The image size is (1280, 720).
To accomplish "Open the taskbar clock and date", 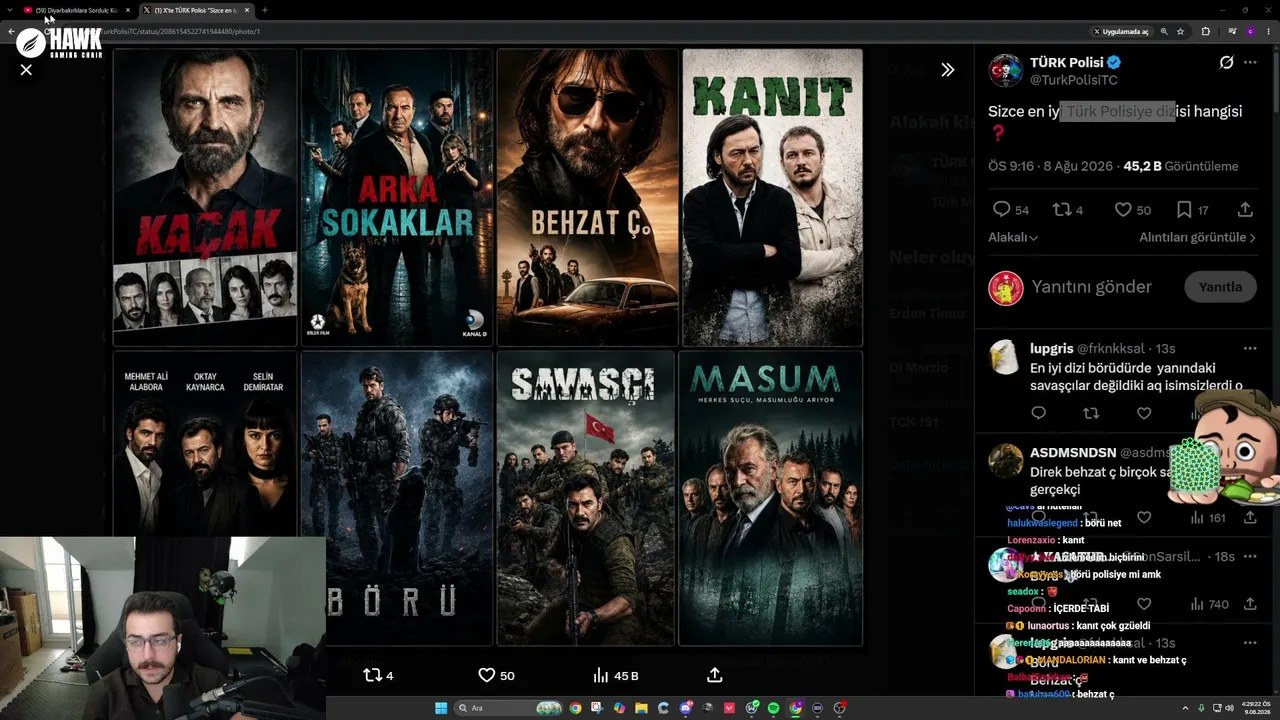I will click(x=1255, y=708).
